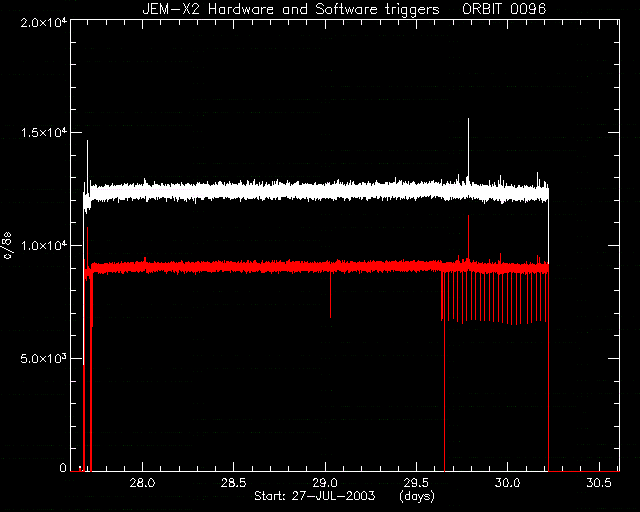Select the ORBIT 0096 label

504,9
